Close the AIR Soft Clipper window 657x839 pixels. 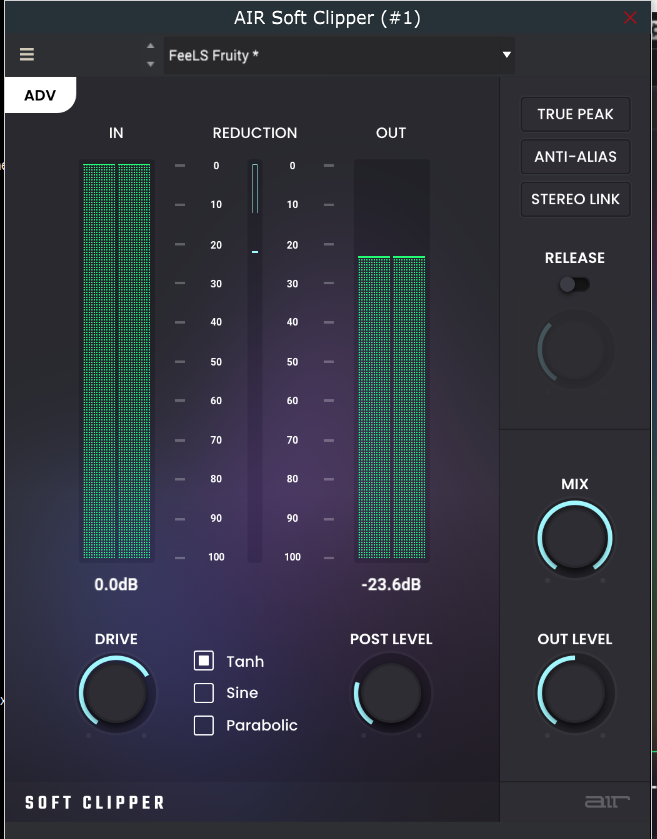(x=630, y=18)
